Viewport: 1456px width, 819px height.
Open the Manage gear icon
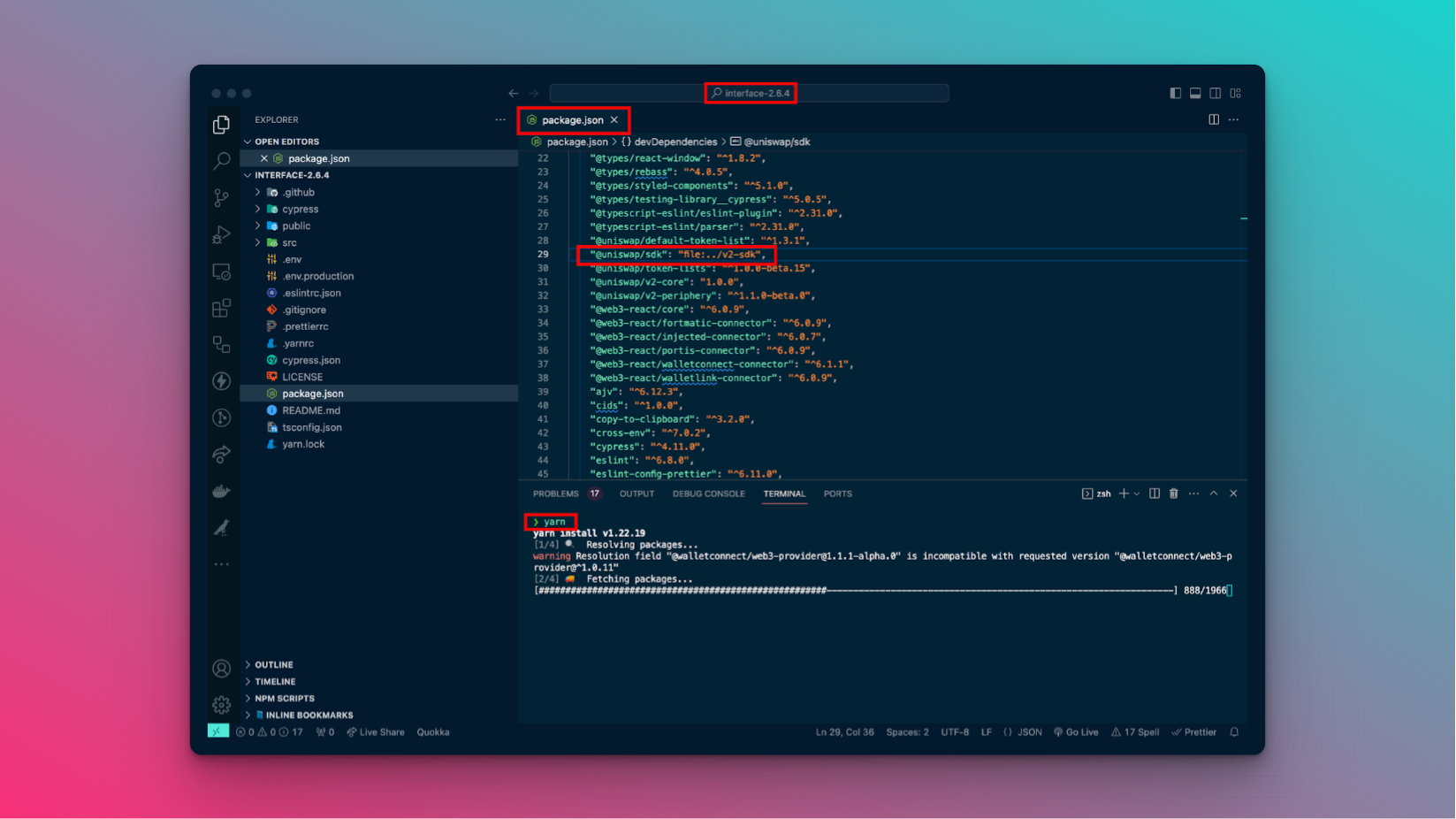221,705
